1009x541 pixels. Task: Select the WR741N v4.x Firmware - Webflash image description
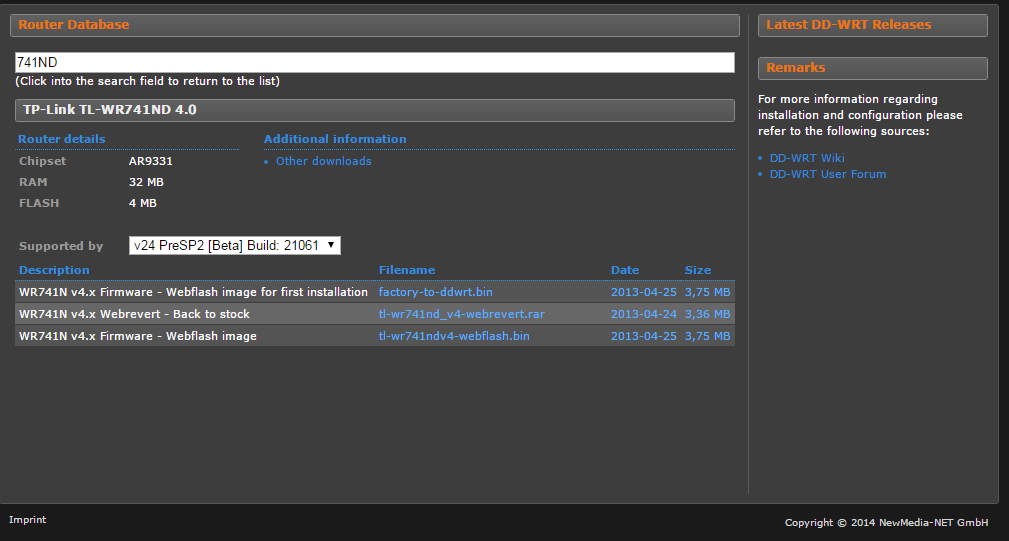(x=138, y=336)
